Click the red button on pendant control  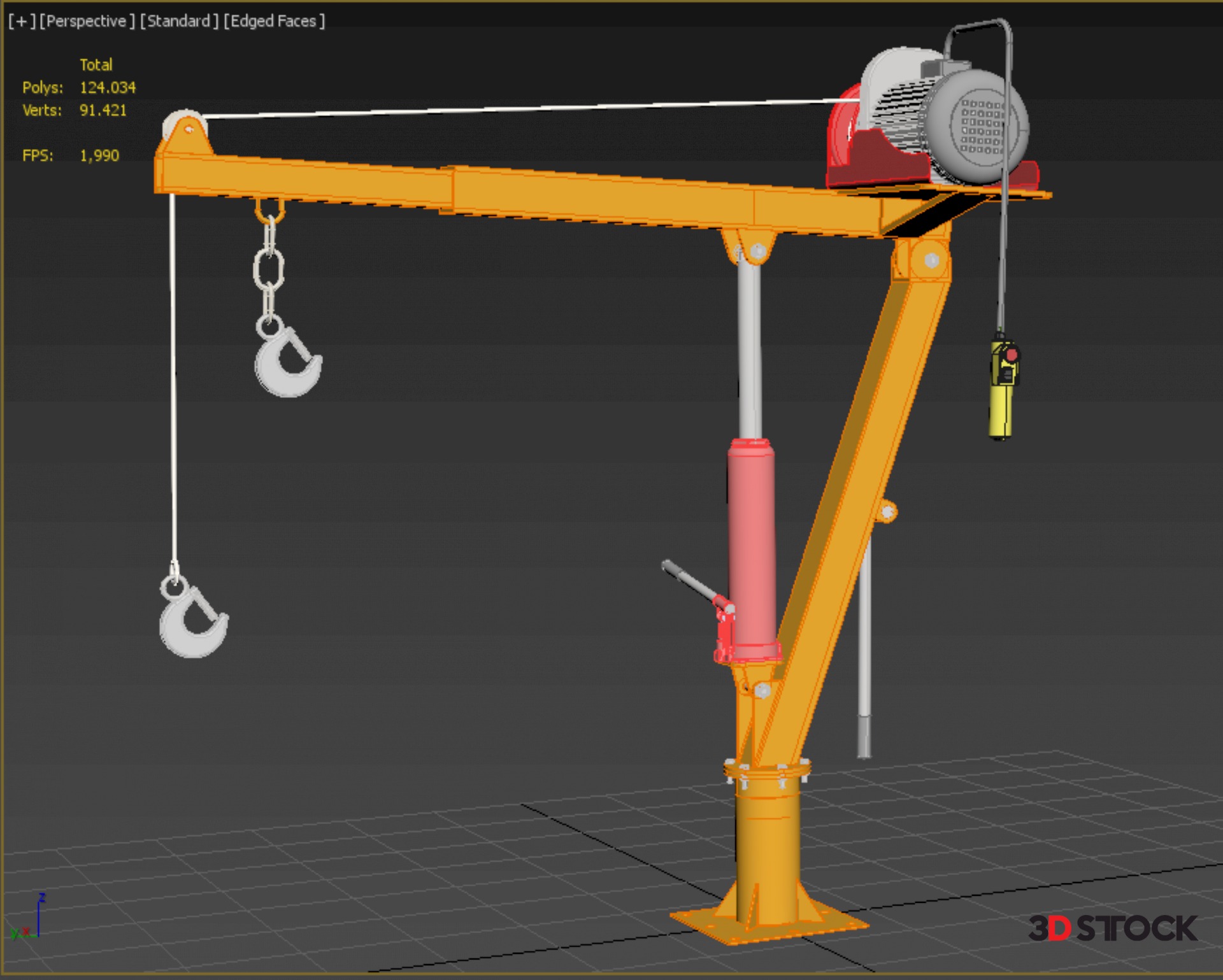[x=1012, y=355]
